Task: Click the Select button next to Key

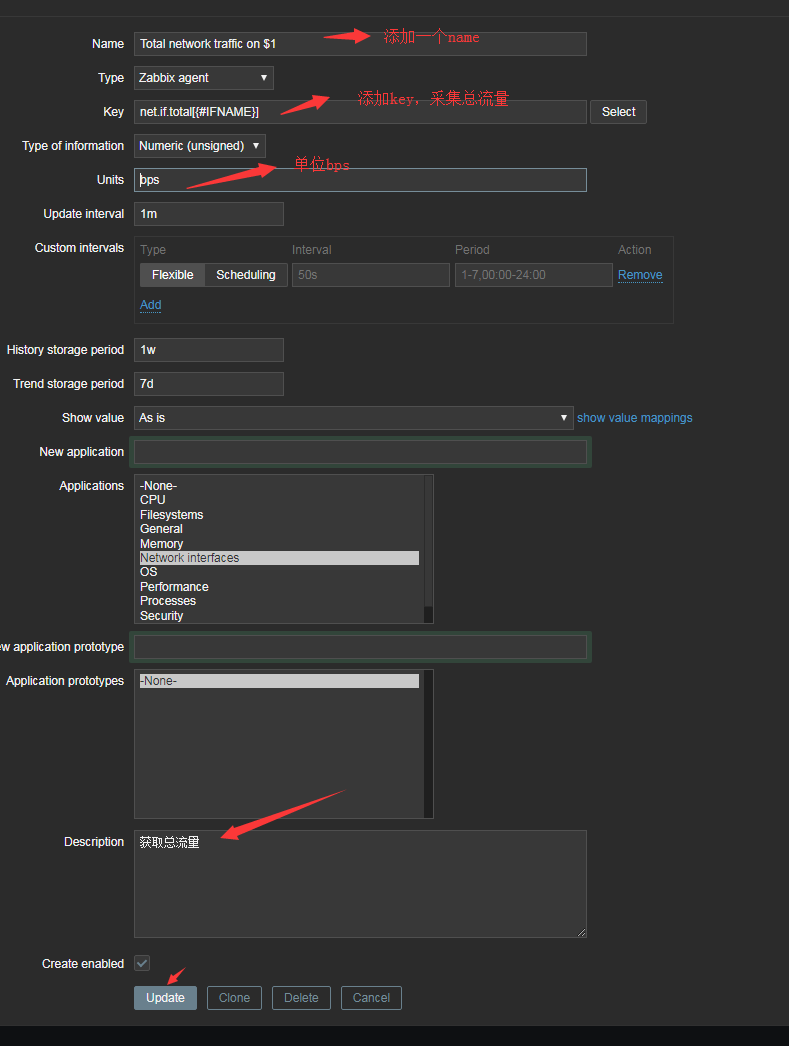Action: (x=617, y=111)
